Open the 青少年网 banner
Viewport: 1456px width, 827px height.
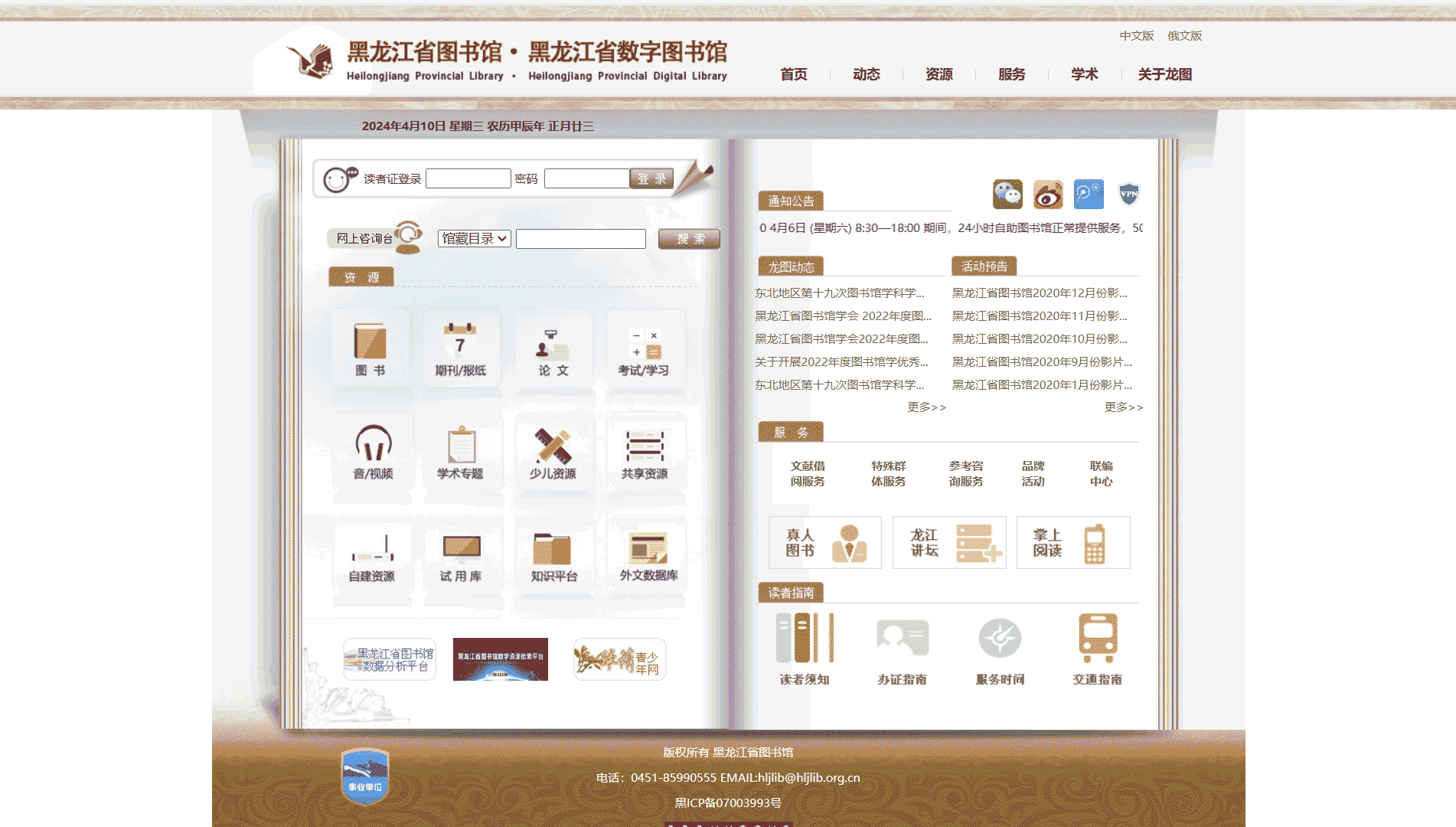[x=619, y=659]
